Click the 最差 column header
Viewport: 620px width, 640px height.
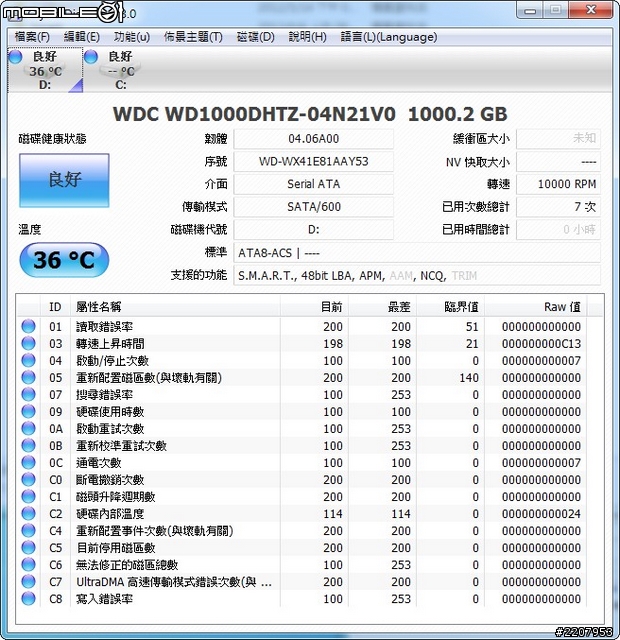pos(382,307)
